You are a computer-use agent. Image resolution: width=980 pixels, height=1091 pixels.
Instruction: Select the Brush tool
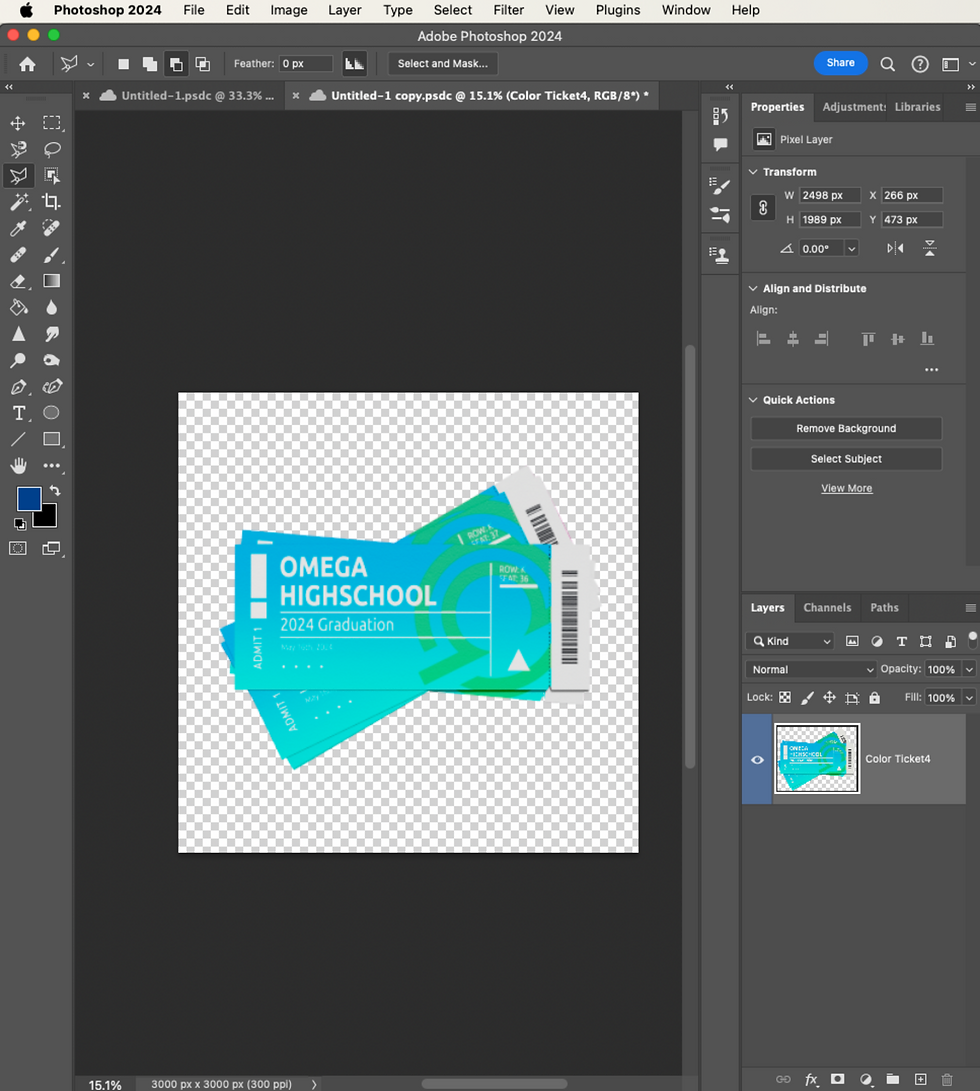tap(52, 255)
